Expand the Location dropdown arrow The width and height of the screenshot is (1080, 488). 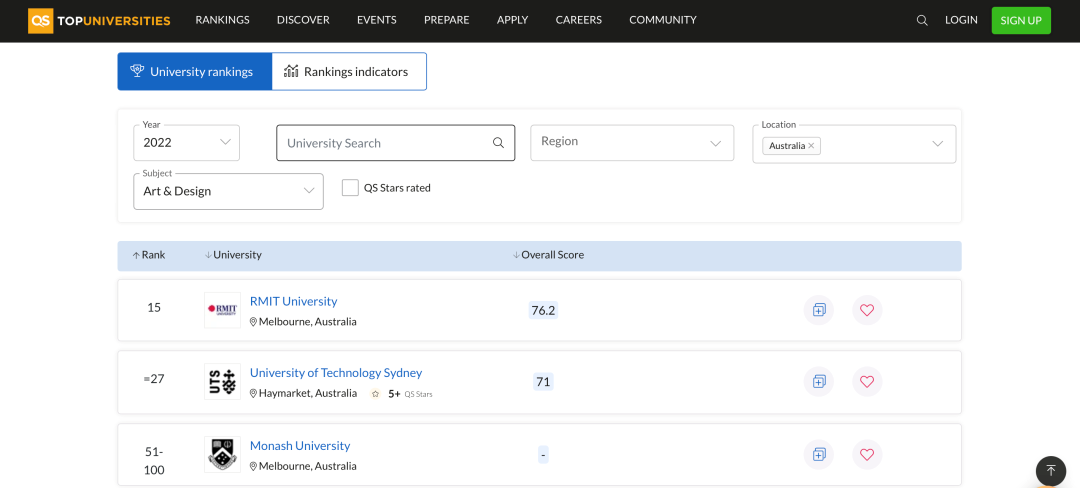coord(937,144)
